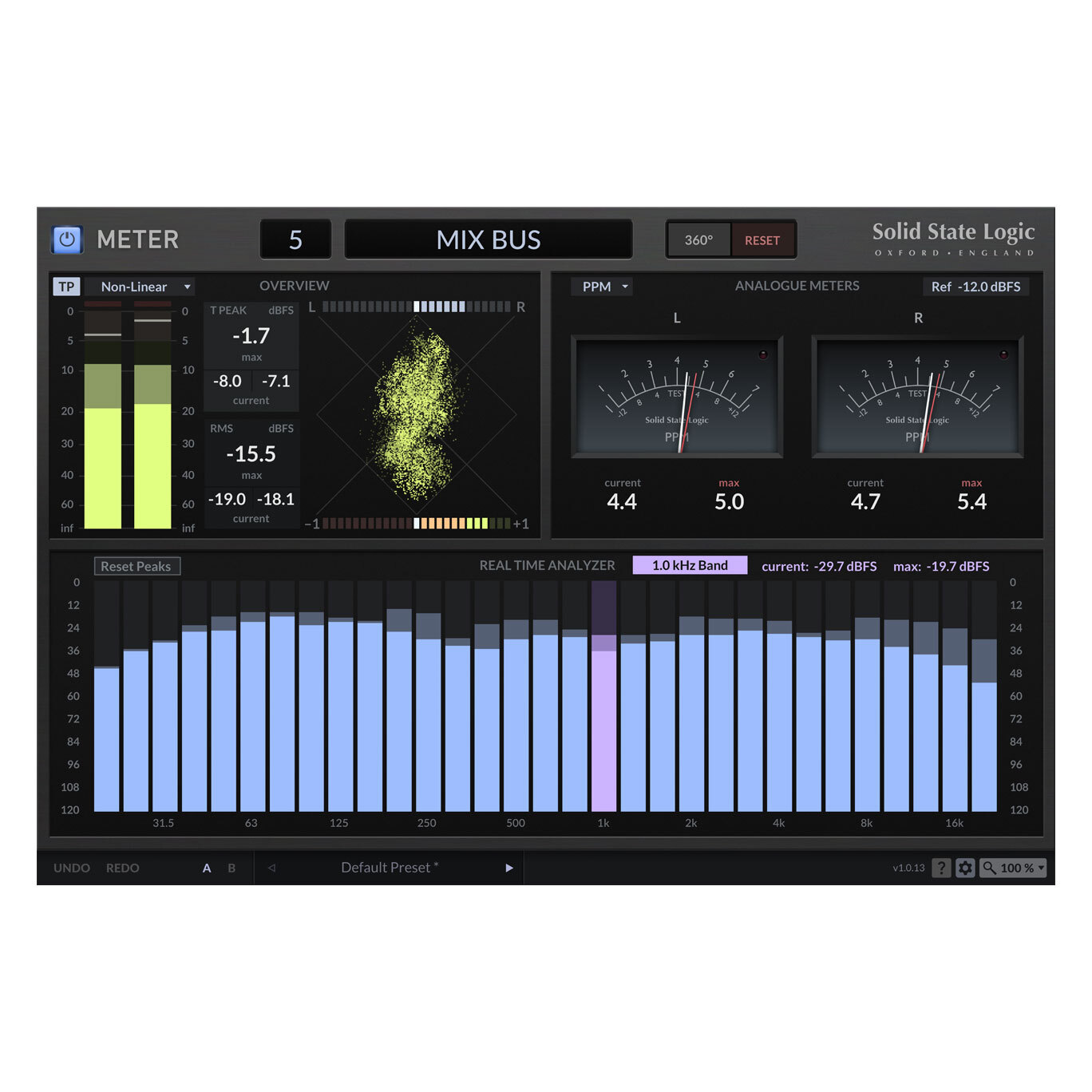Enable TP true peak metering
The width and height of the screenshot is (1092, 1092).
pyautogui.click(x=67, y=286)
